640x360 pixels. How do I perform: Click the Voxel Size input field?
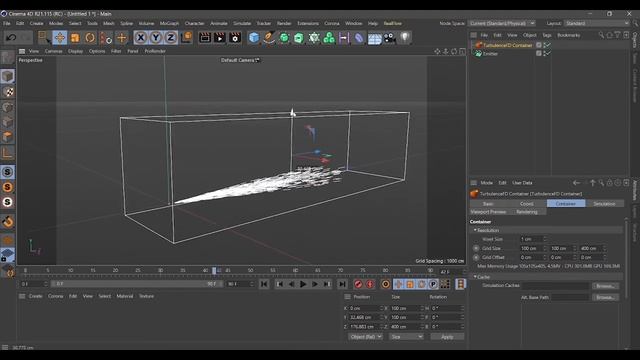coord(531,239)
